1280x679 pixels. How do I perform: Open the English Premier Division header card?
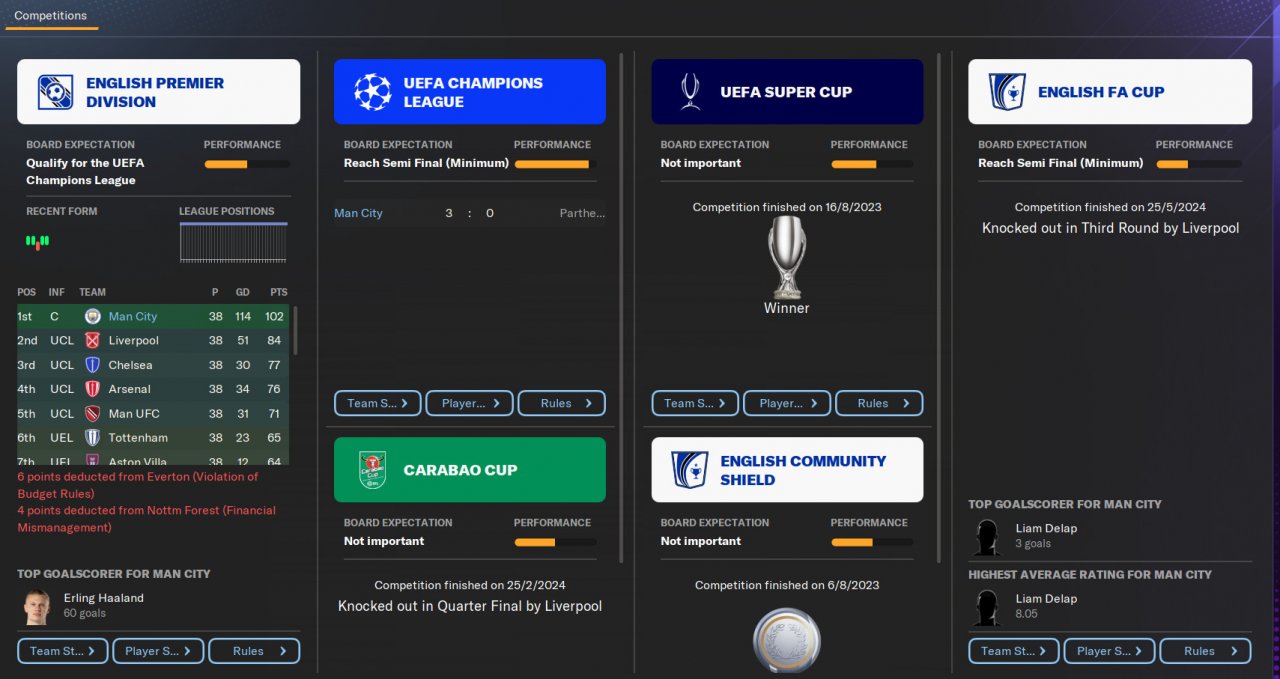tap(158, 92)
